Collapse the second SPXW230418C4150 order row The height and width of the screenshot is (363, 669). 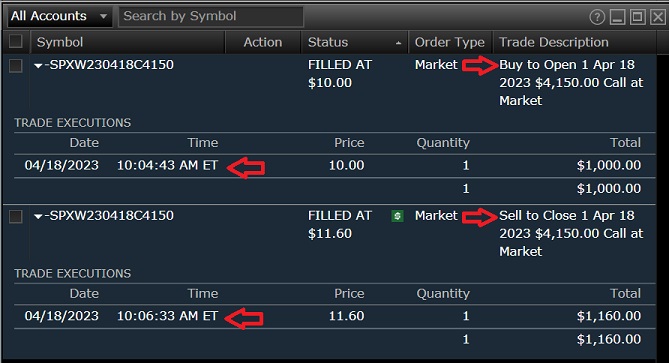(38, 217)
